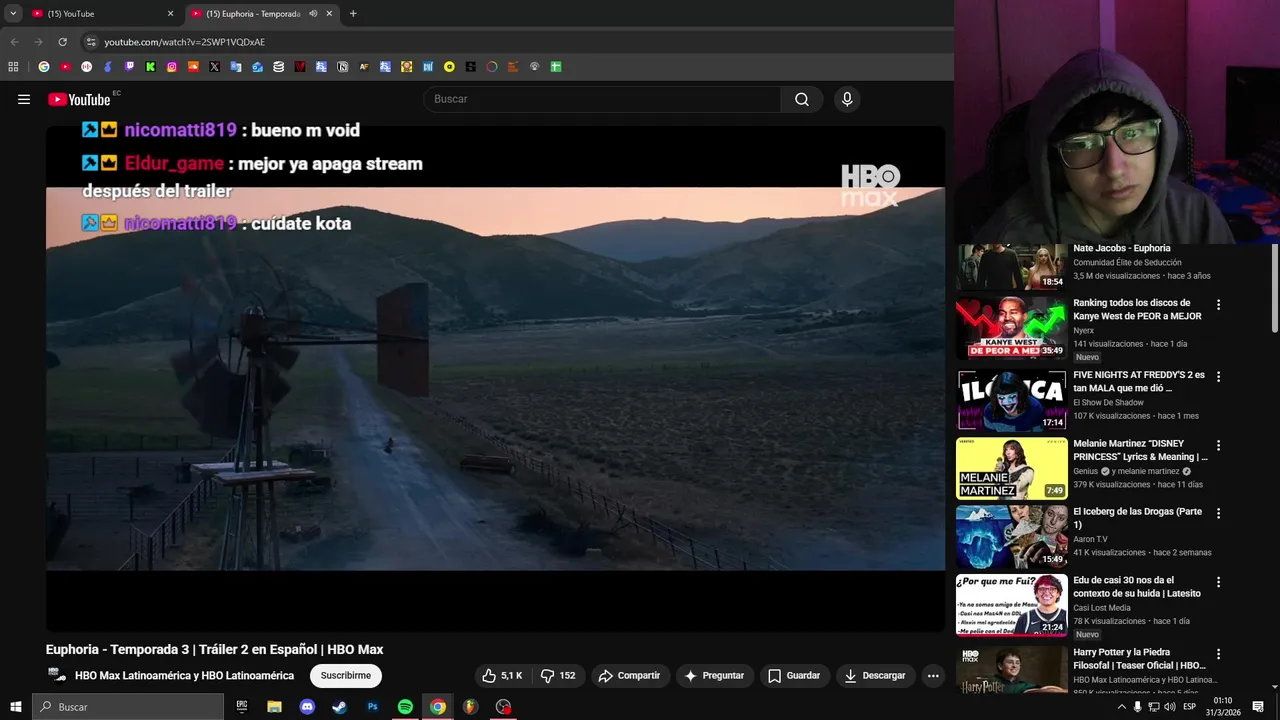Go to the YouTube home logo
Viewport: 1280px width, 720px height.
[79, 99]
